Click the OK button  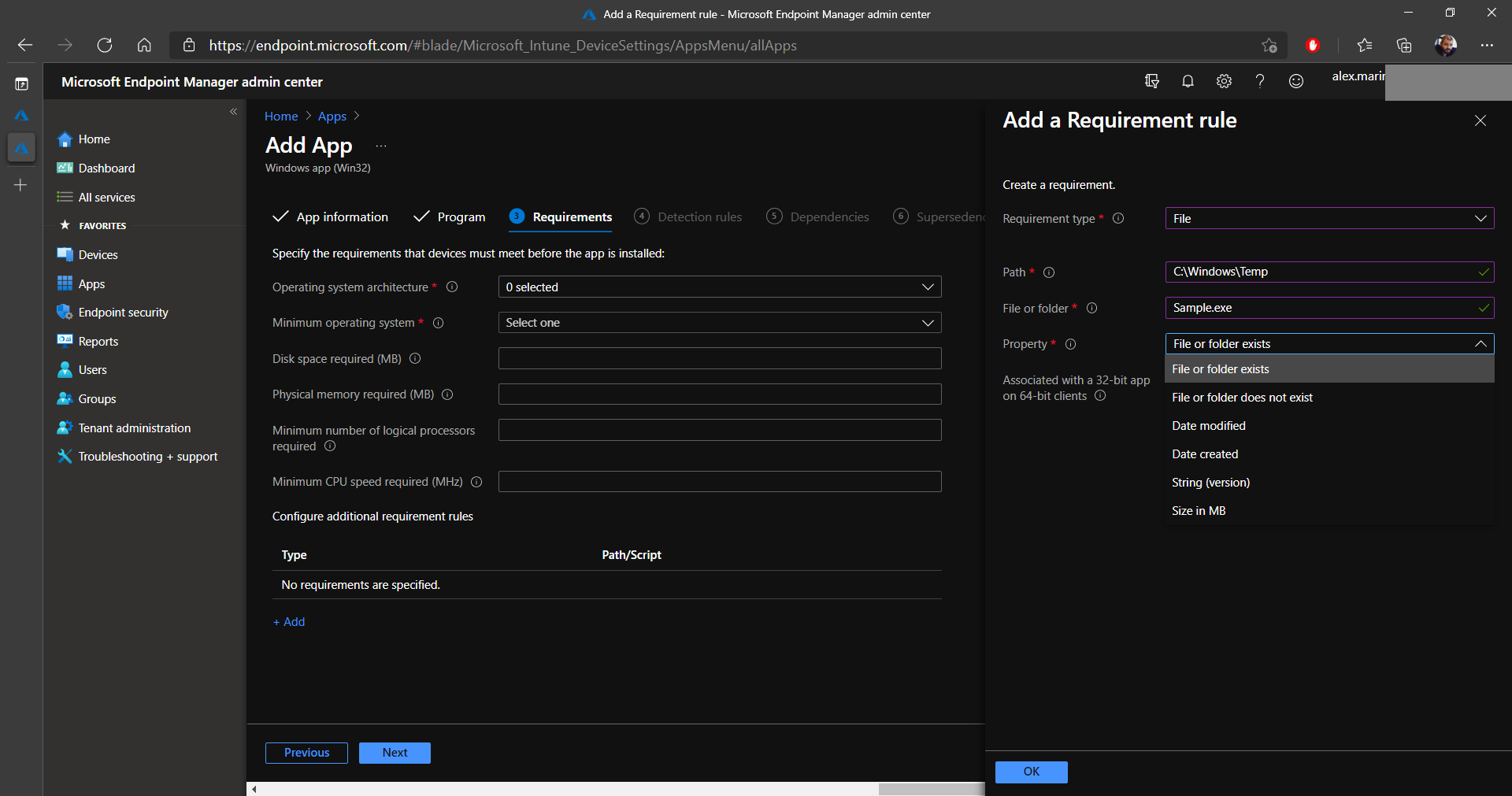tap(1031, 772)
